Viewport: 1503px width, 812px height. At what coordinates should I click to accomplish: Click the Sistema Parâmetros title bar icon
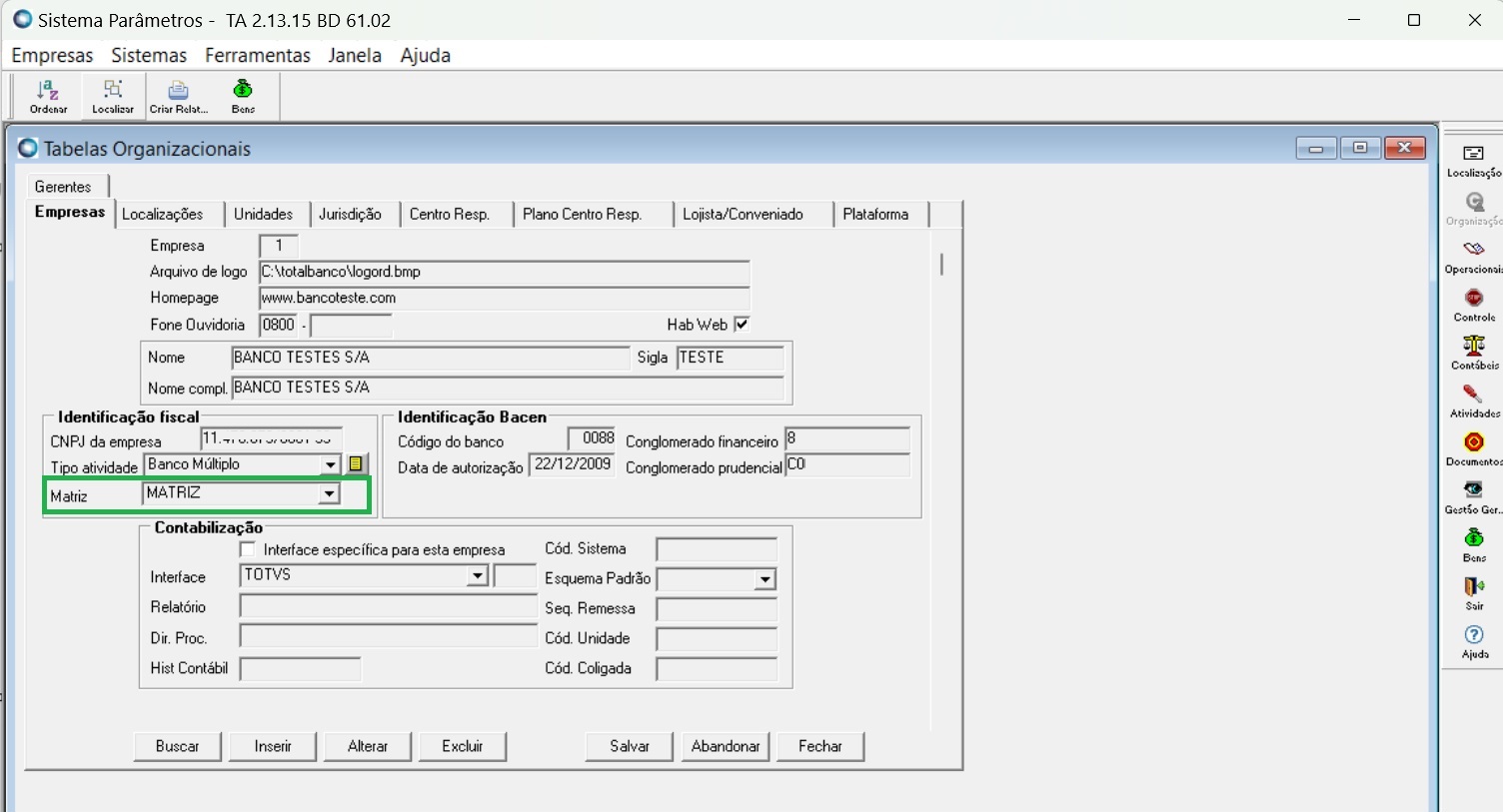click(22, 19)
